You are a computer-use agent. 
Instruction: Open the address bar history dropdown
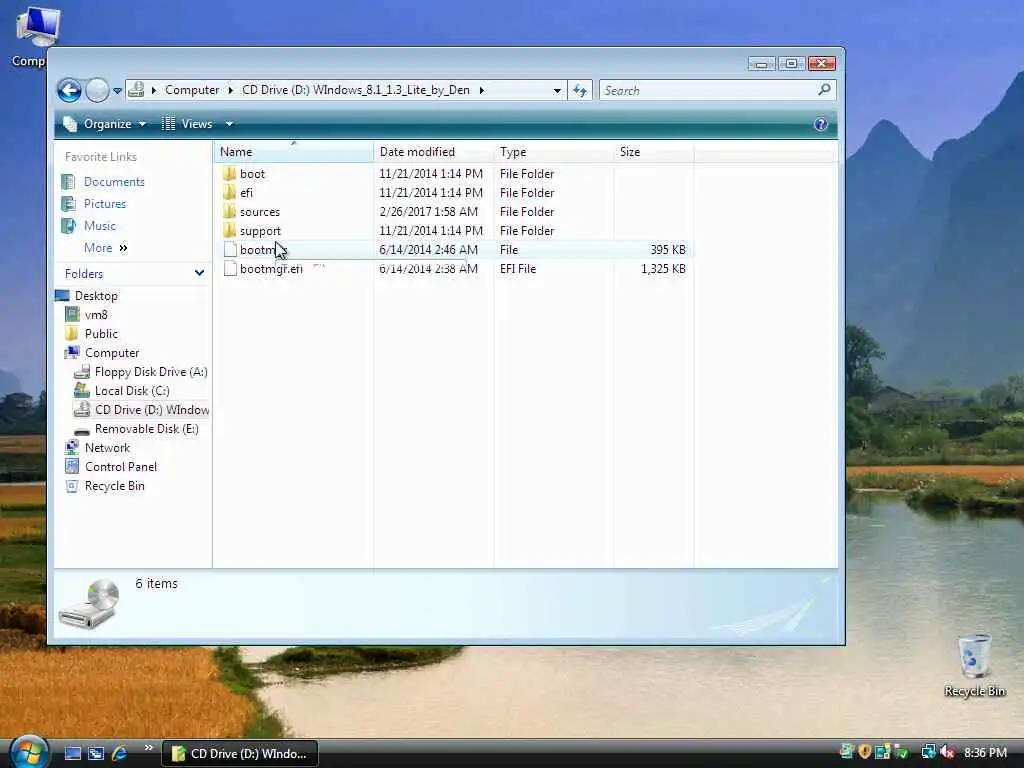(557, 91)
